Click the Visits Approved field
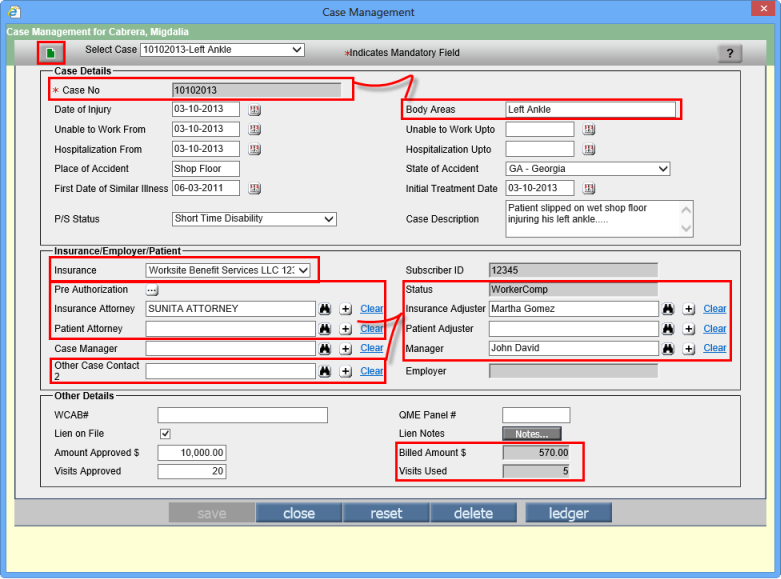The image size is (781, 579). (x=192, y=471)
